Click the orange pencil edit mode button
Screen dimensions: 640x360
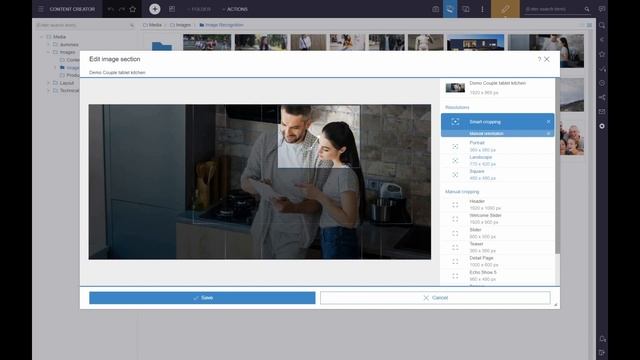coord(505,9)
